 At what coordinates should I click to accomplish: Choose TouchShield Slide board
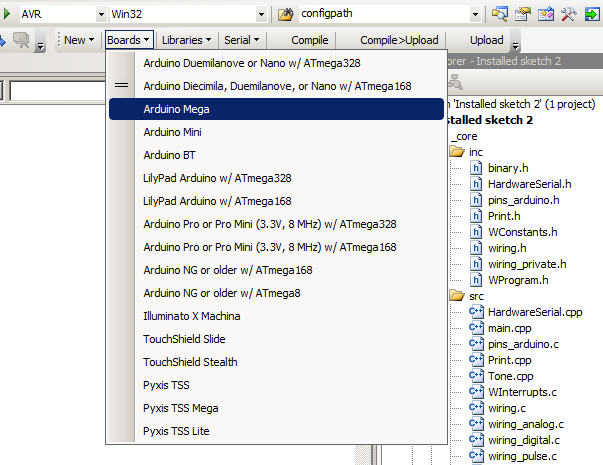[x=277, y=339]
